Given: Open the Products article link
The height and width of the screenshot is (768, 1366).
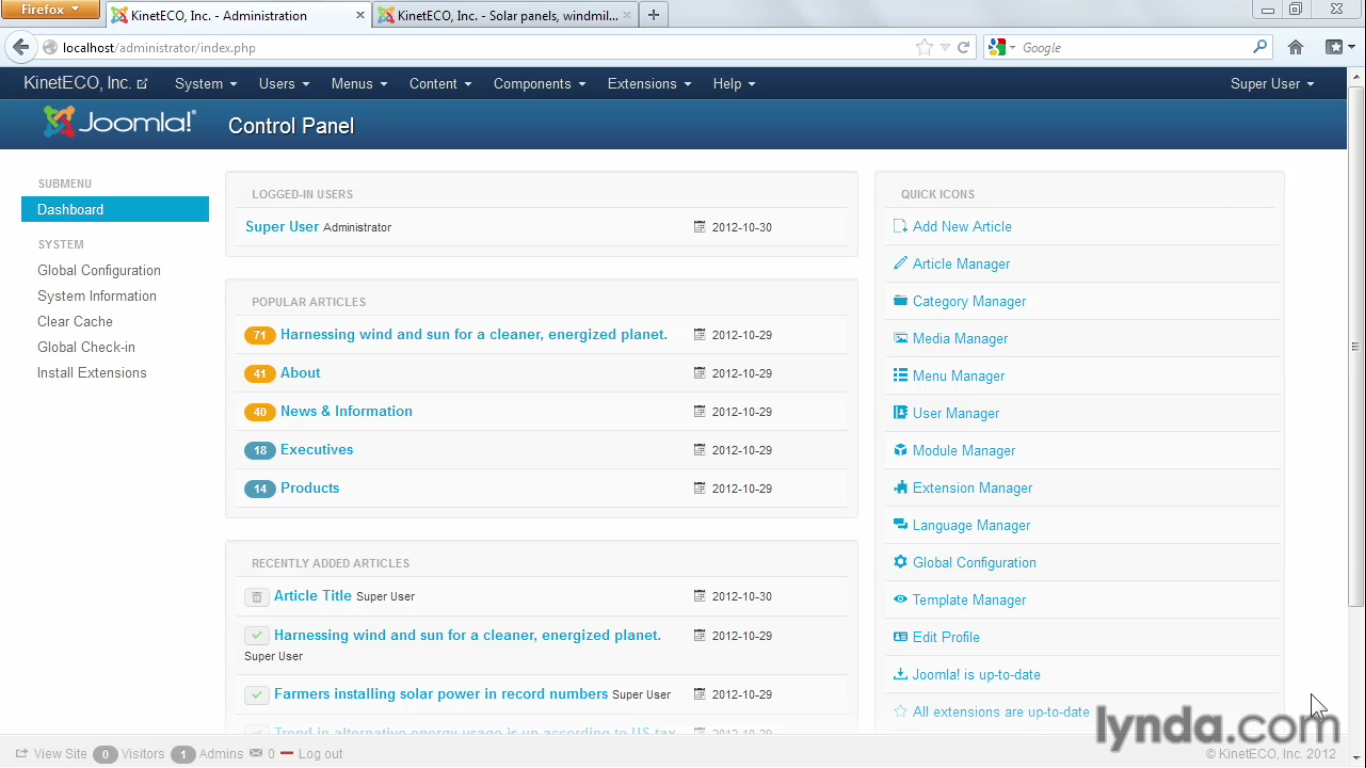Looking at the screenshot, I should 310,488.
